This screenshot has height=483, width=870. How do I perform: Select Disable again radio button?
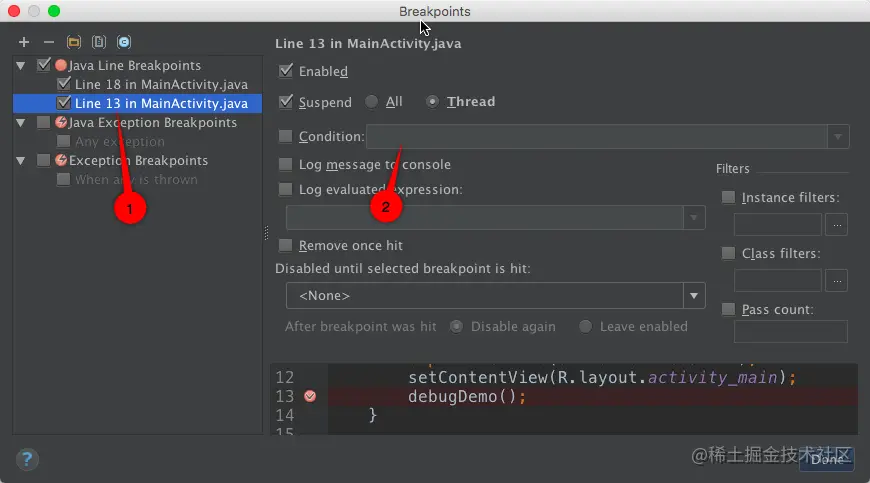(456, 327)
